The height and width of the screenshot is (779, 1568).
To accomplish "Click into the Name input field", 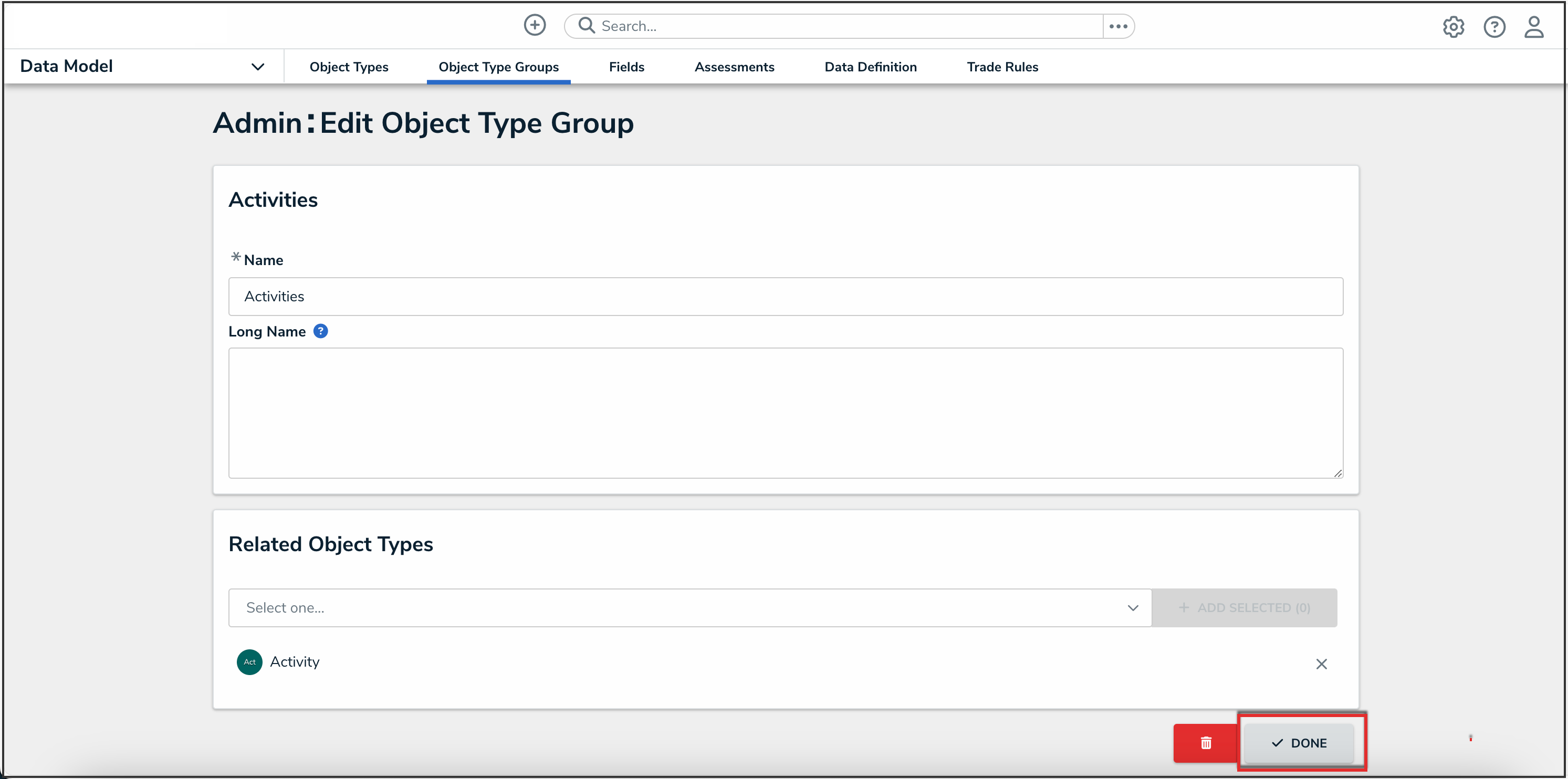I will click(x=785, y=297).
